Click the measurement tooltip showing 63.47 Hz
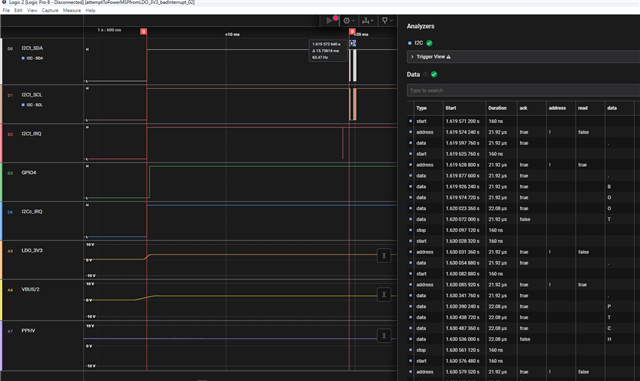The image size is (640, 381). pos(328,51)
